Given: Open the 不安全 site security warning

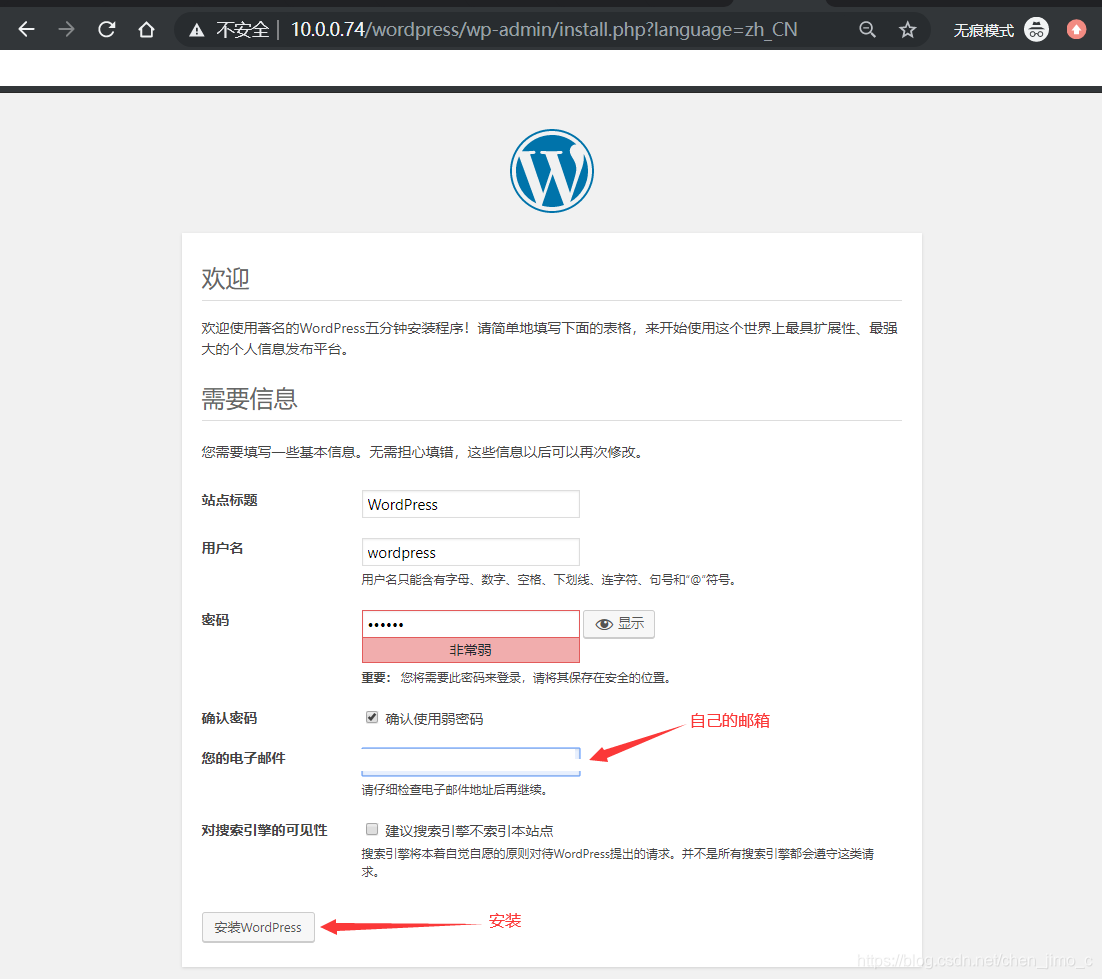Looking at the screenshot, I should pos(229,30).
